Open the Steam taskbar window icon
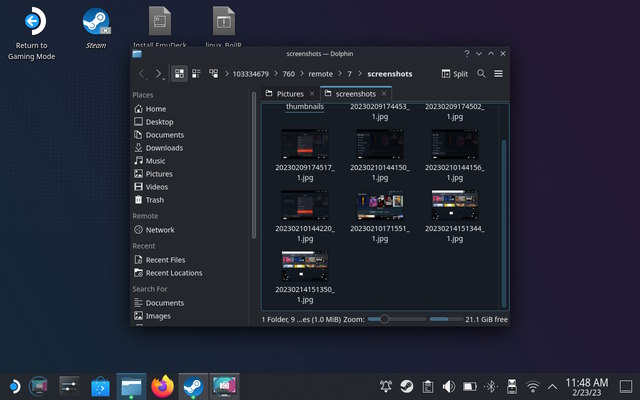 coord(193,386)
